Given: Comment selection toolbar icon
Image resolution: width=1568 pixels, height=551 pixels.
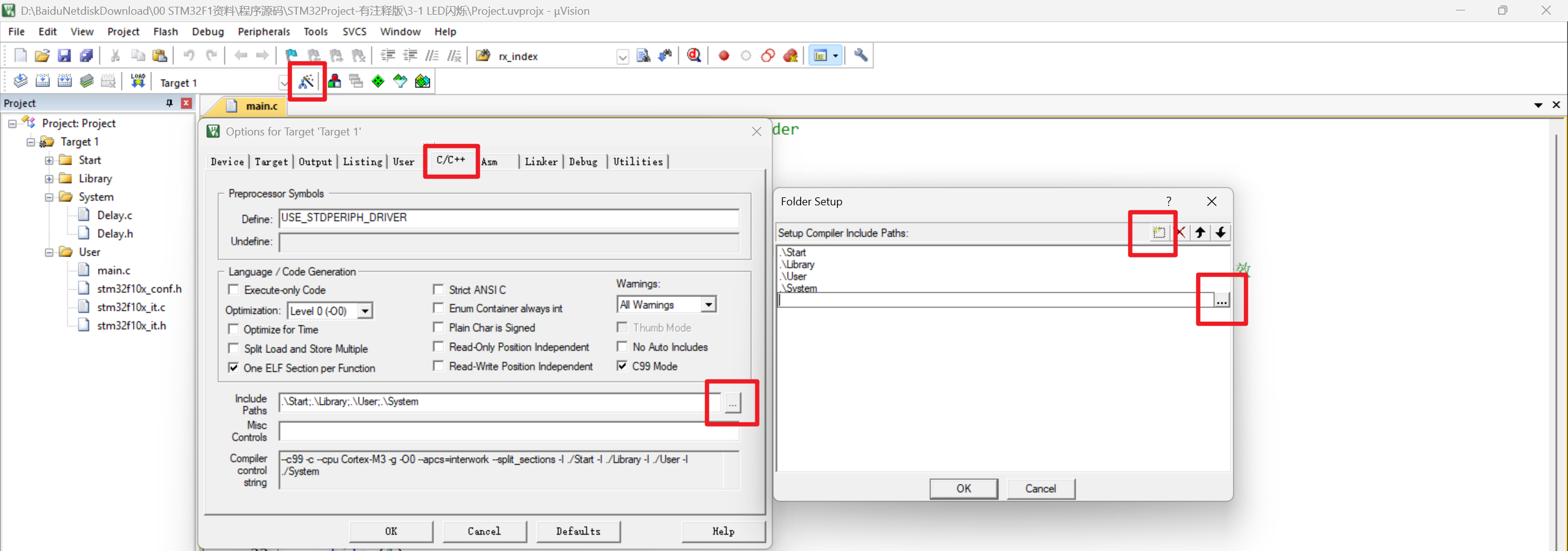Looking at the screenshot, I should pyautogui.click(x=432, y=56).
